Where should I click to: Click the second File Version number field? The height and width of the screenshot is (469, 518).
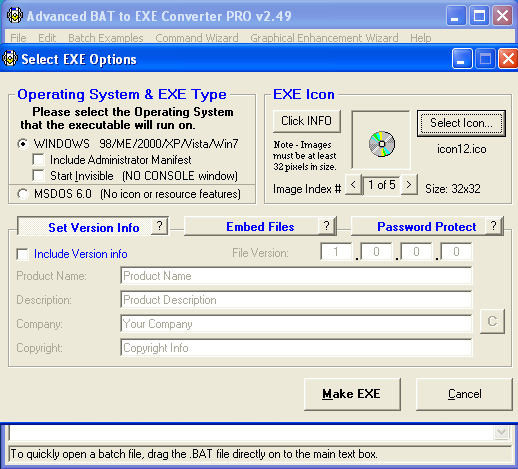(x=376, y=252)
